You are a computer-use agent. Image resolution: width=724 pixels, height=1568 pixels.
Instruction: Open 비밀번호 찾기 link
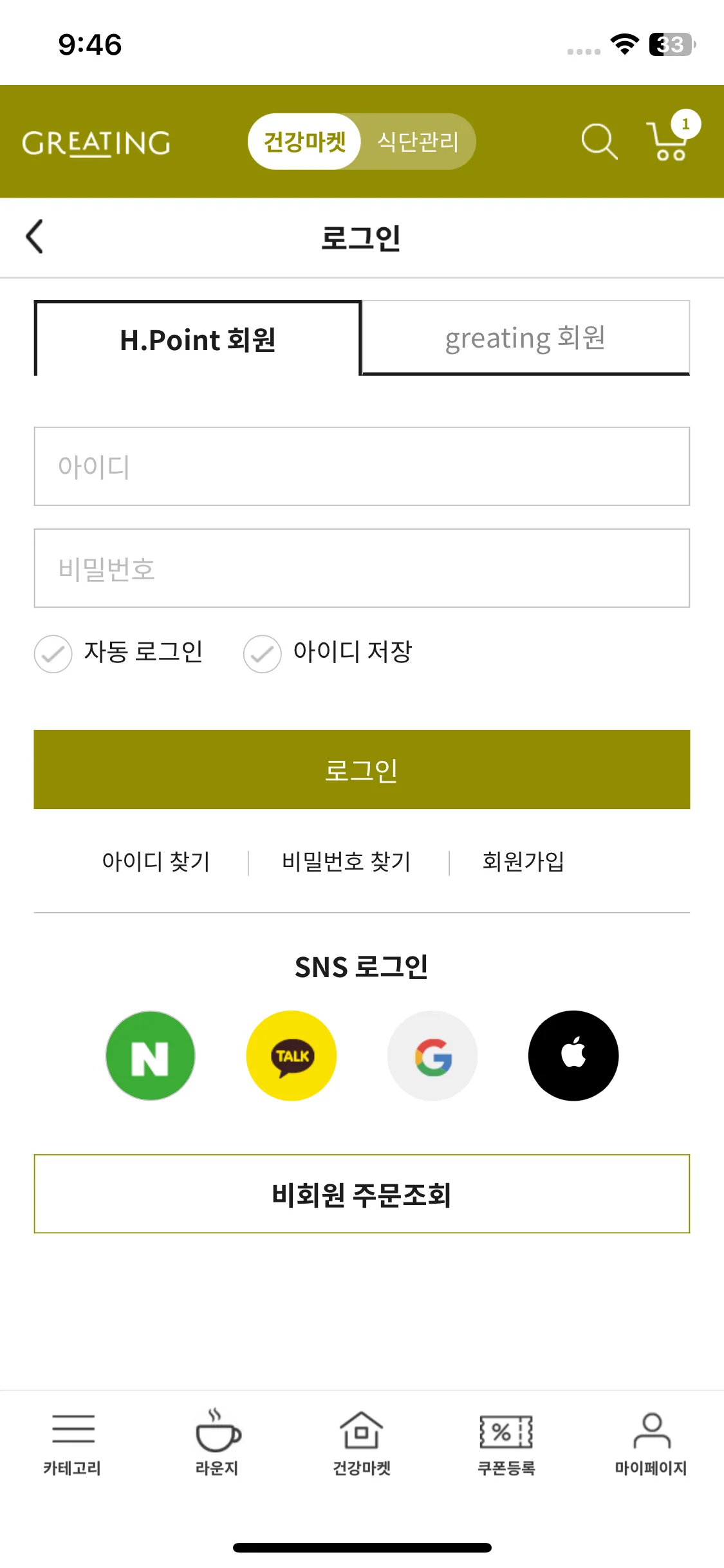coord(346,861)
